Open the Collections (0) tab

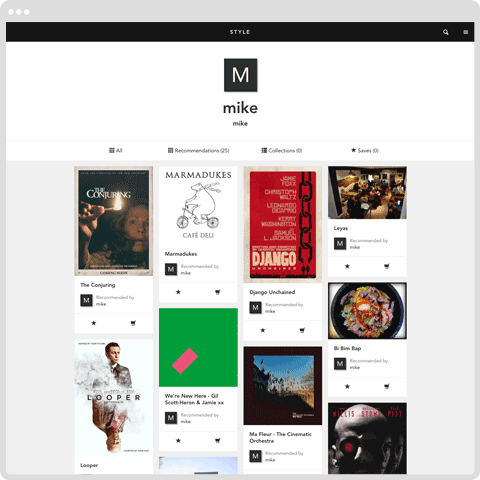point(282,150)
